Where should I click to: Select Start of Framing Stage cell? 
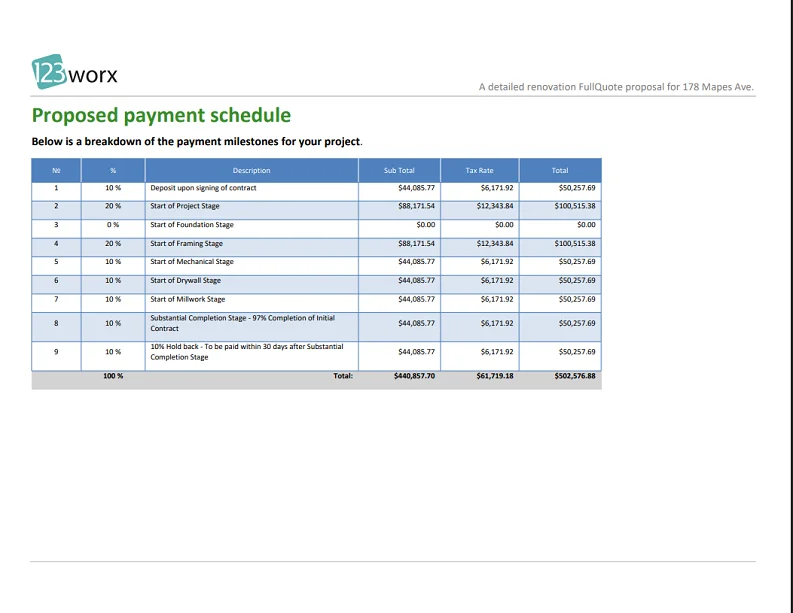[186, 243]
